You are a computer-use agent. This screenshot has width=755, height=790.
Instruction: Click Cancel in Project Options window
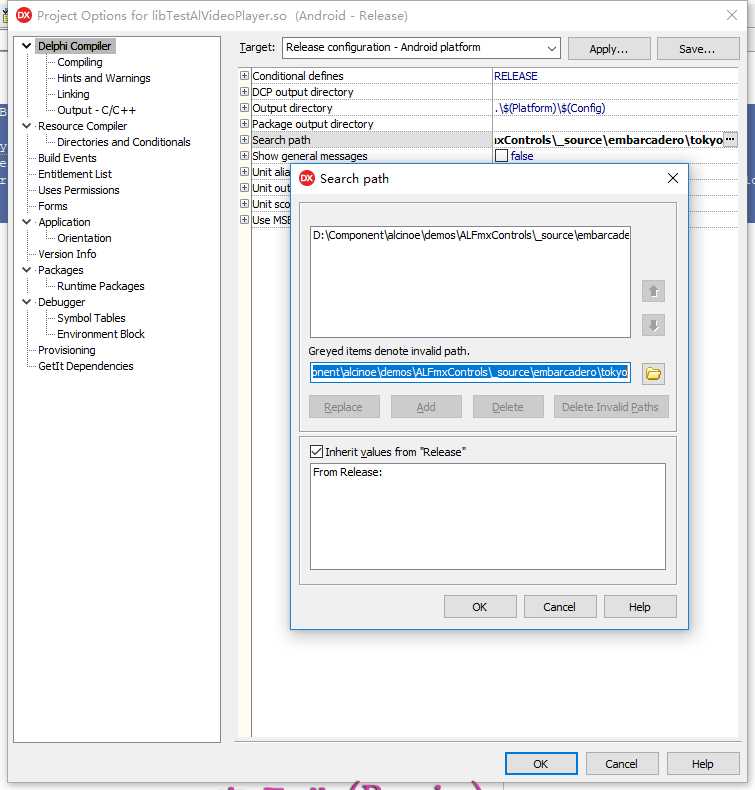622,764
